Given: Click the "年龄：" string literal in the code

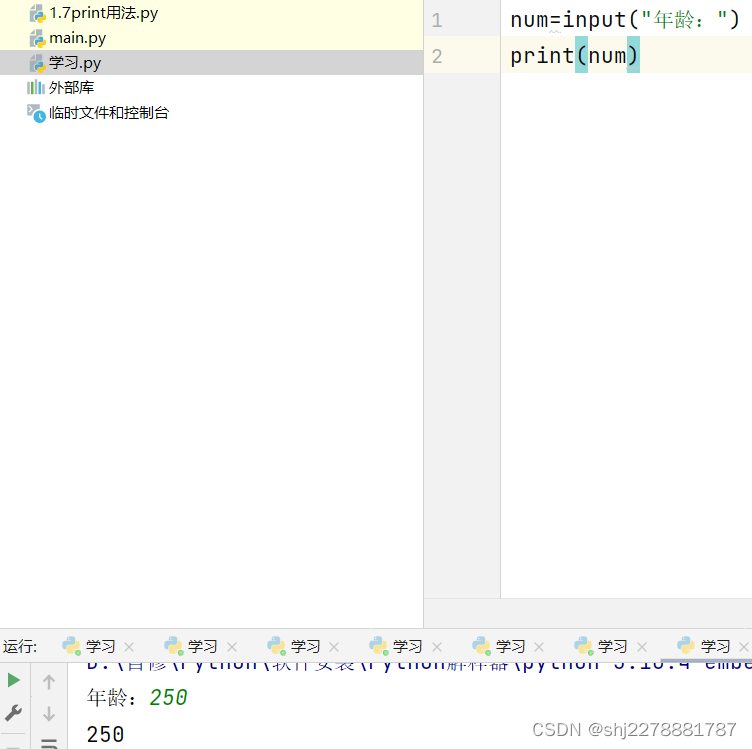Looking at the screenshot, I should pos(684,20).
